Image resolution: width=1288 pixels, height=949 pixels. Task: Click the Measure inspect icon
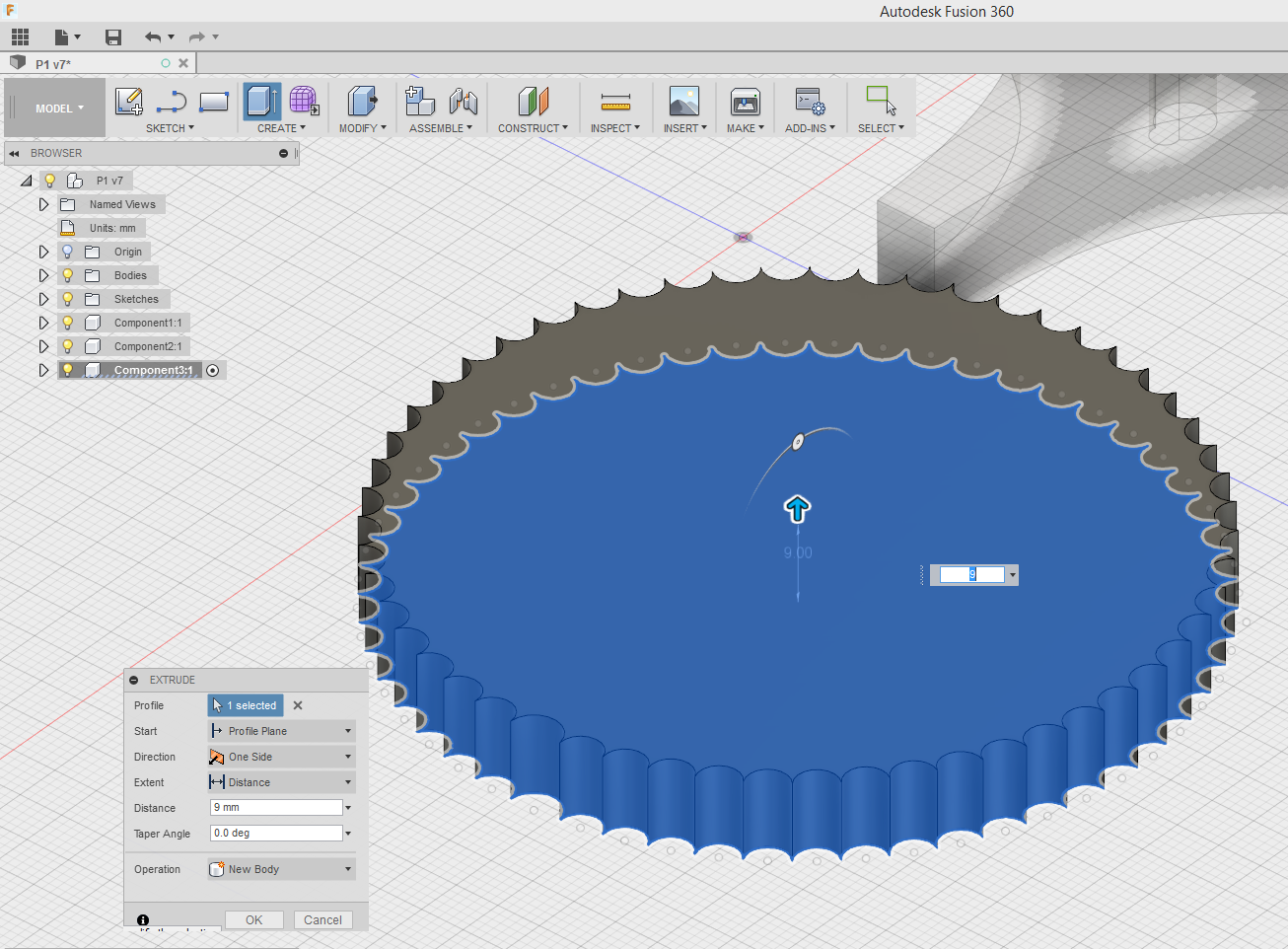click(615, 102)
